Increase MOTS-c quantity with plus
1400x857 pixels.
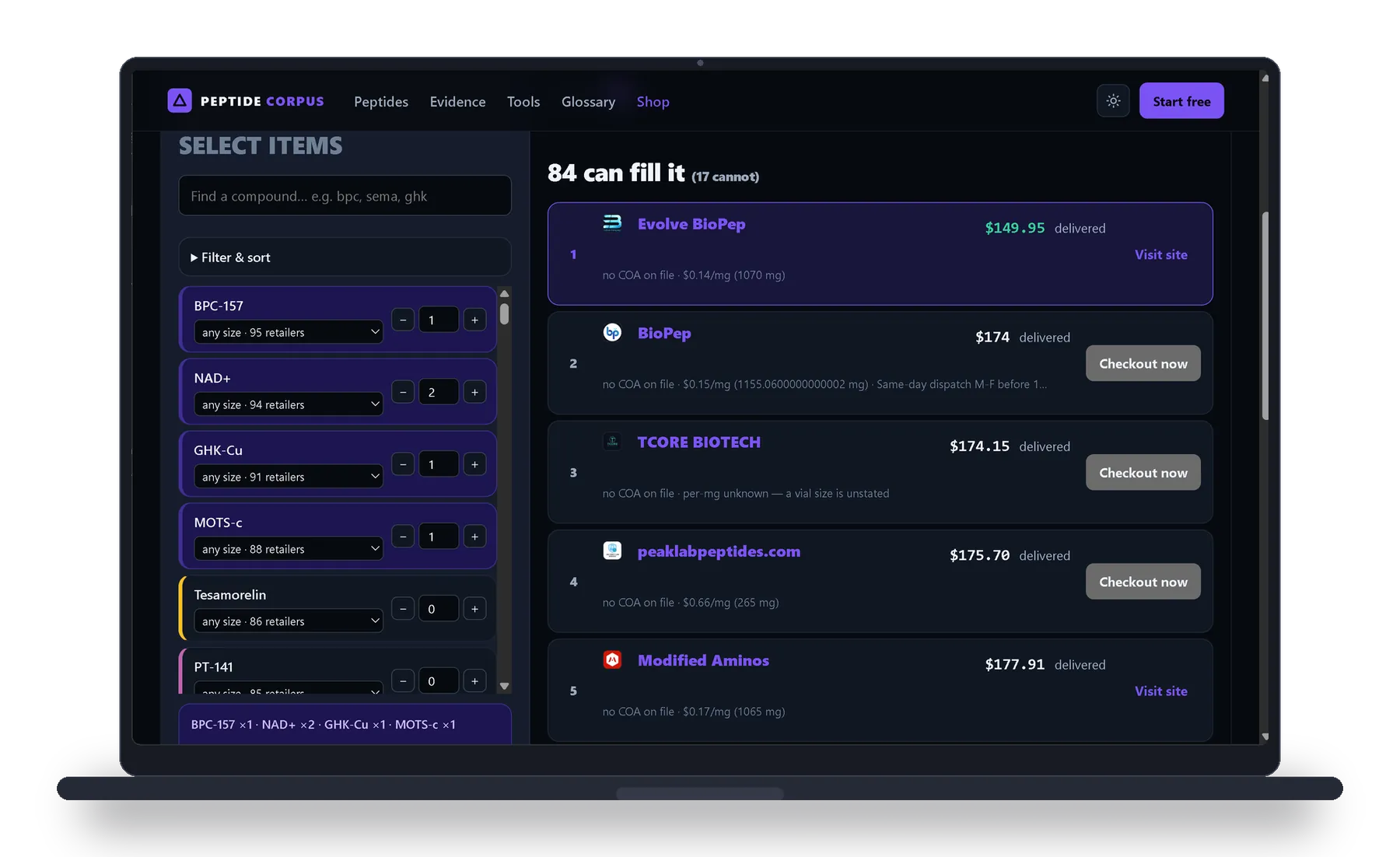click(474, 537)
